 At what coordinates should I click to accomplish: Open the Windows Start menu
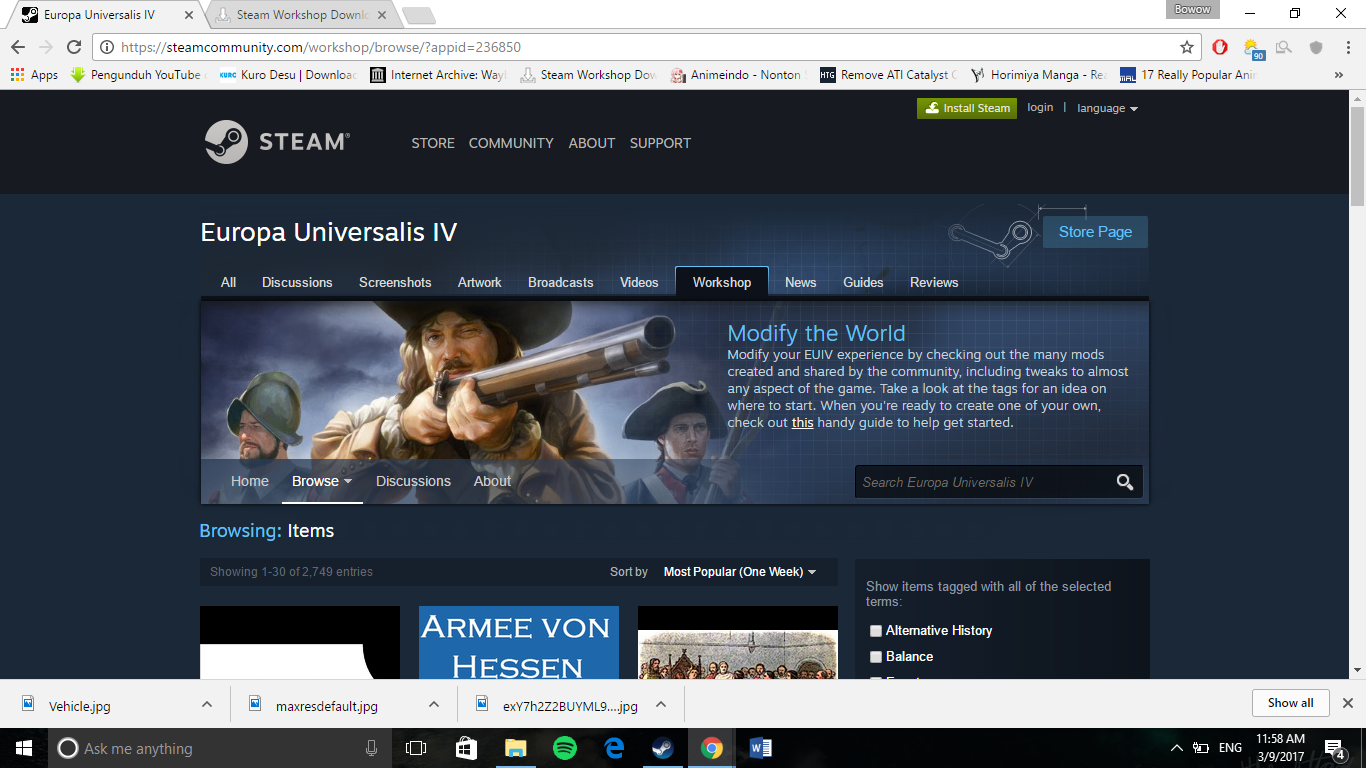pos(24,748)
